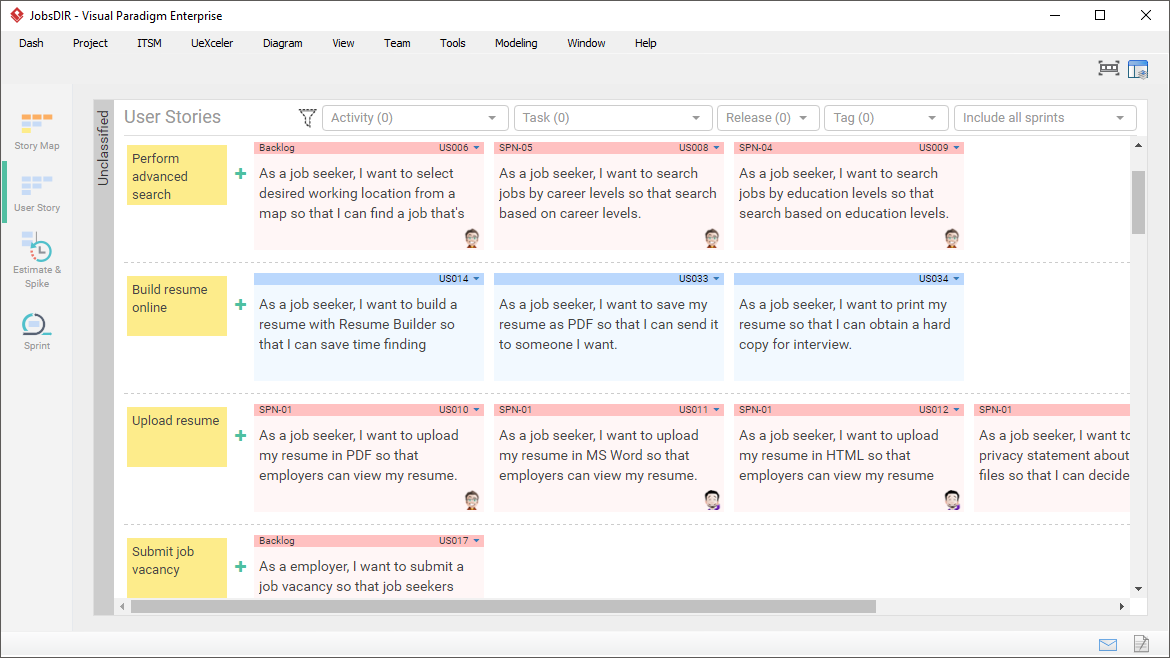Click the fit-to-width toolbar icon
The image size is (1170, 658).
pos(1108,68)
